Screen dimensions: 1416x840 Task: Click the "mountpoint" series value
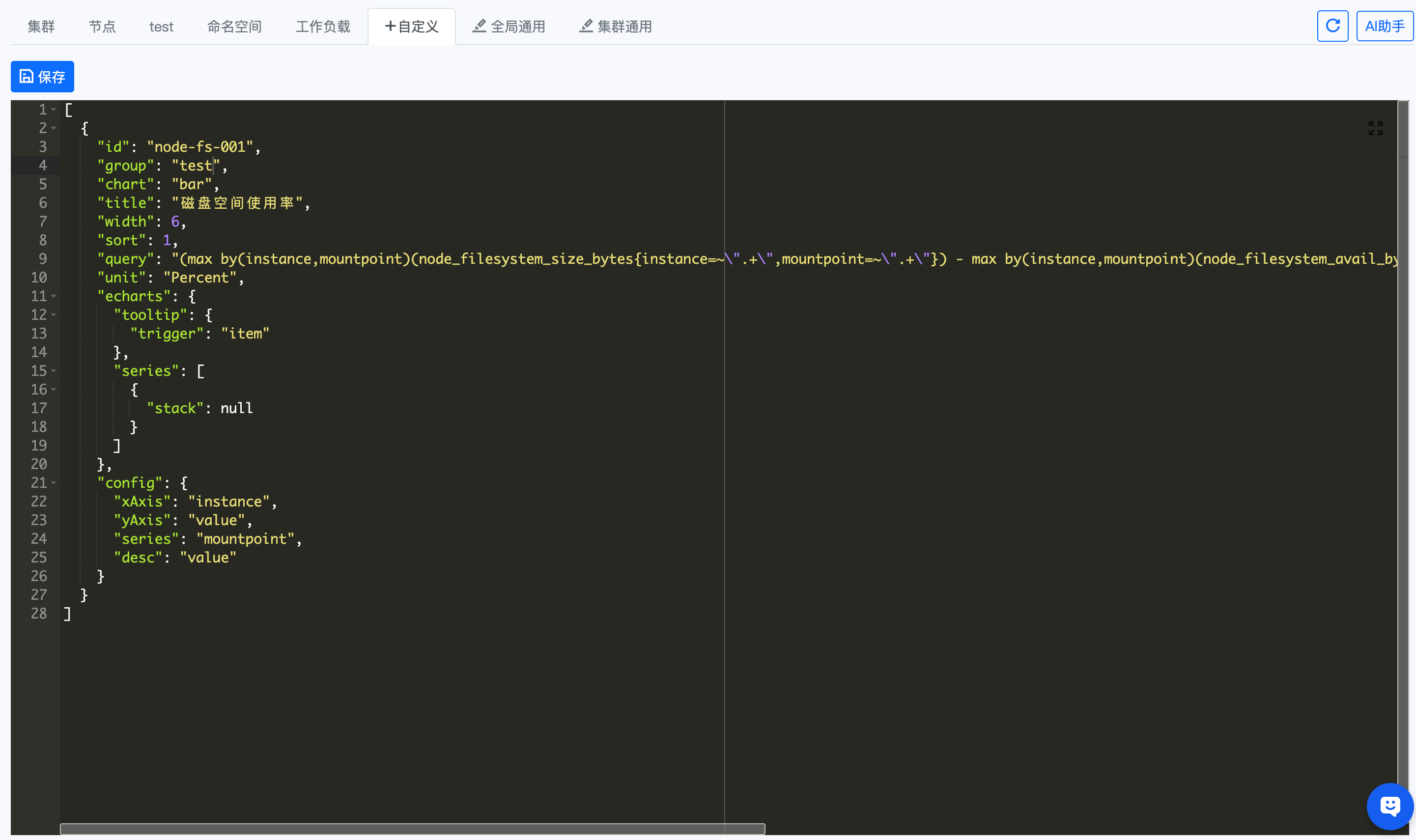245,539
